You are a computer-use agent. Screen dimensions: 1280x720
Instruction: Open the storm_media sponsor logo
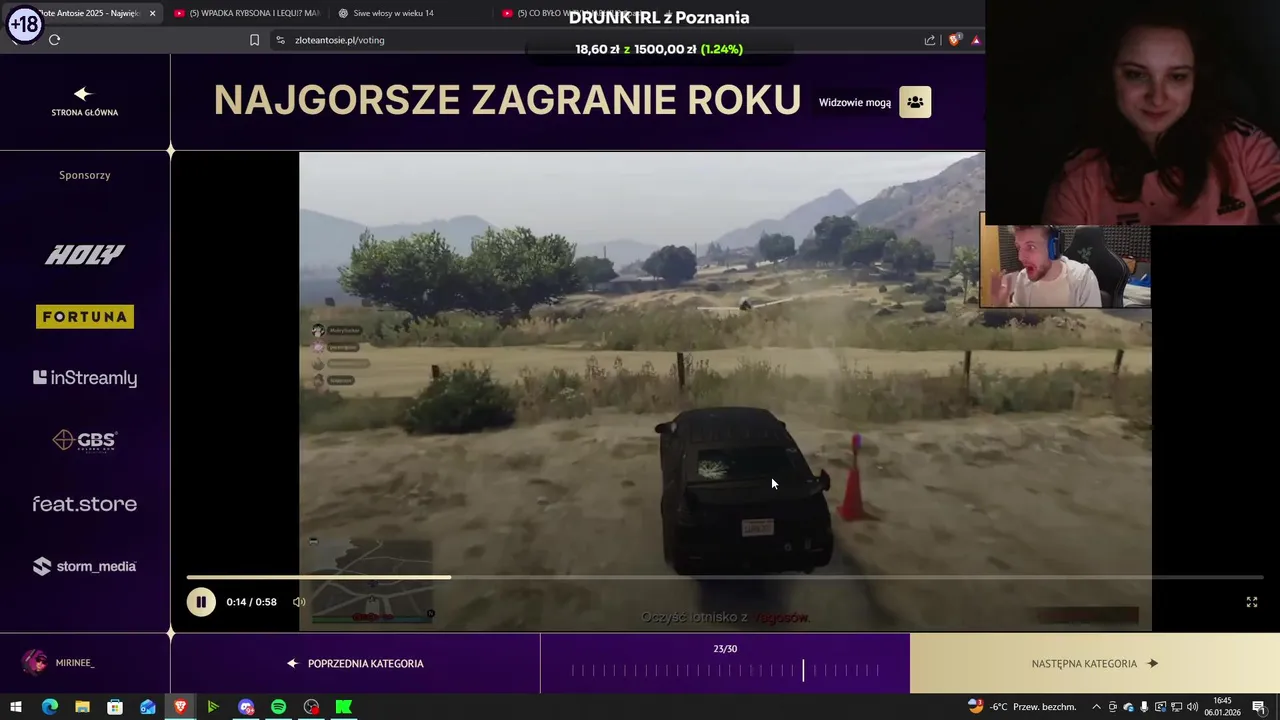pyautogui.click(x=84, y=566)
